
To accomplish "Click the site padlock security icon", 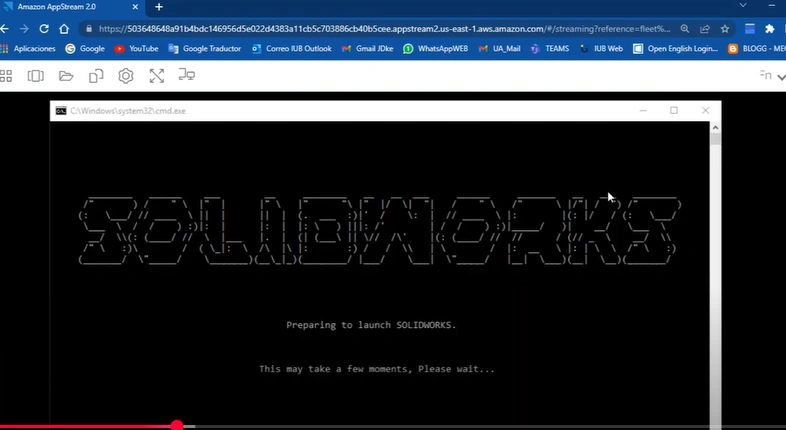I will [89, 29].
